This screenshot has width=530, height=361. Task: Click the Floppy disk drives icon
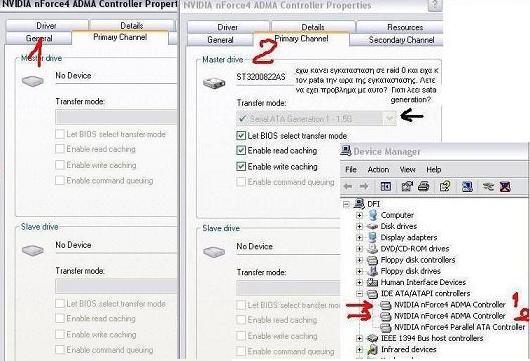coord(372,271)
